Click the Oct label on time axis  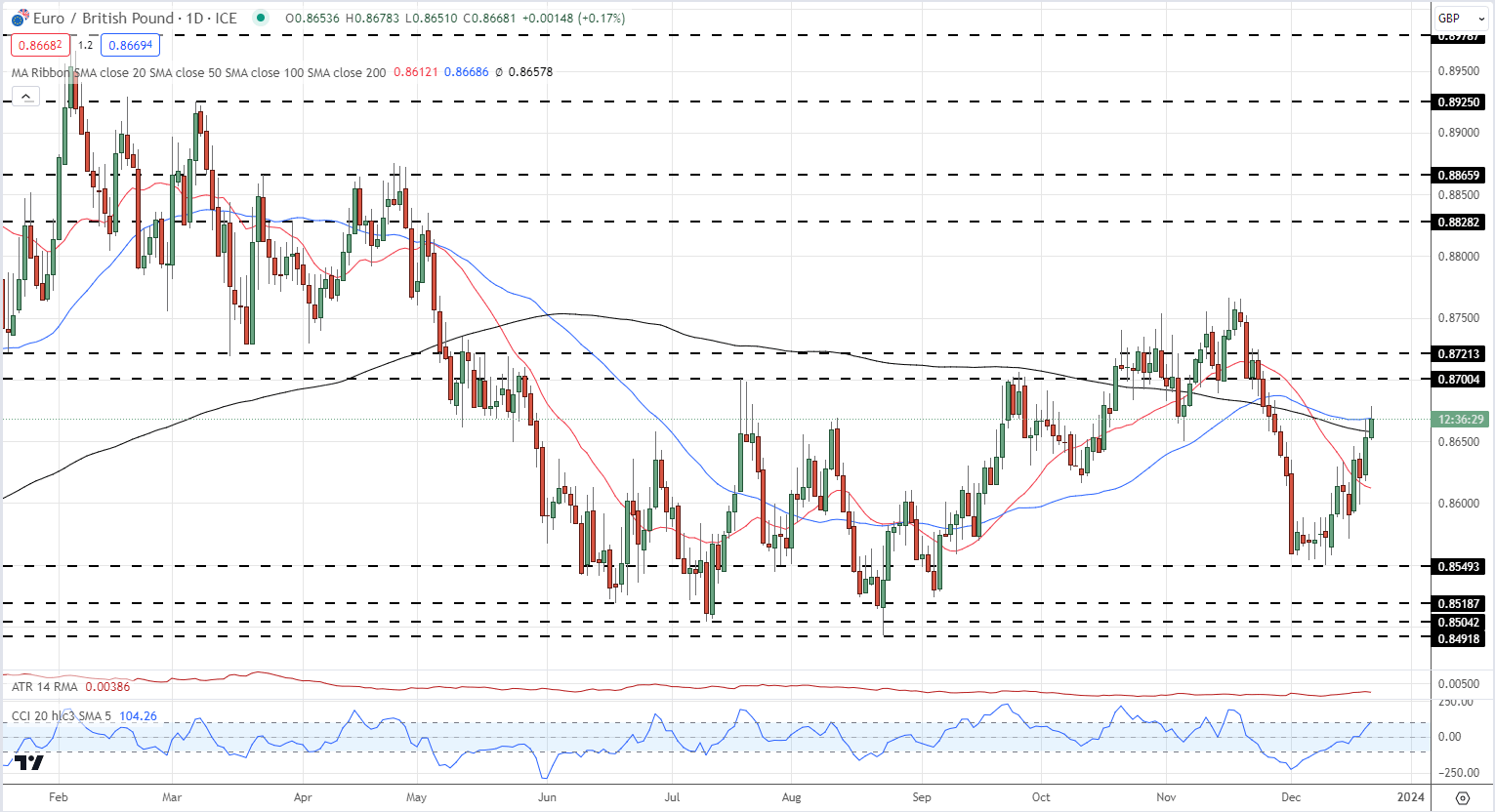tap(1041, 797)
